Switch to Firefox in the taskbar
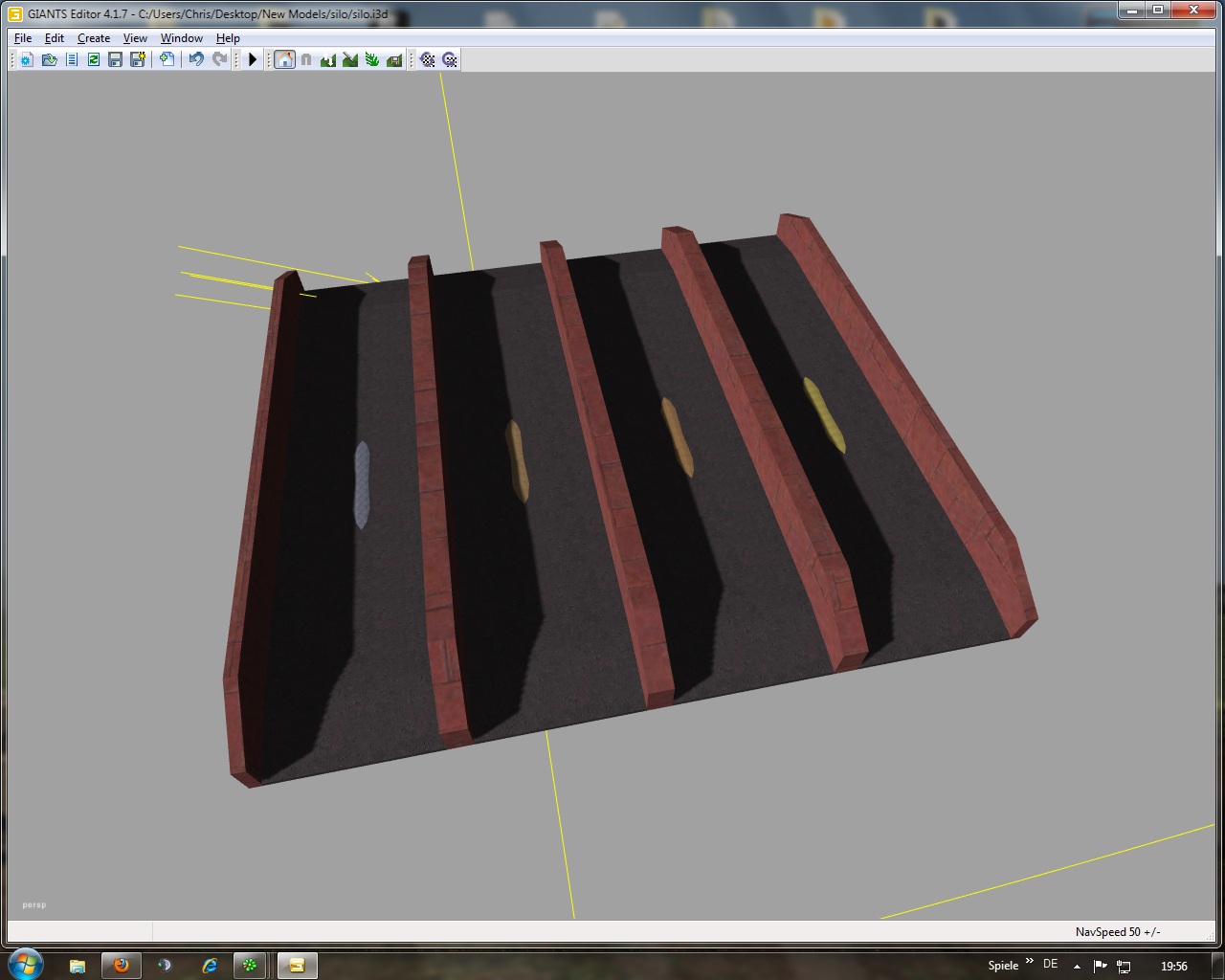Screen dimensions: 1225x980 coord(122,966)
